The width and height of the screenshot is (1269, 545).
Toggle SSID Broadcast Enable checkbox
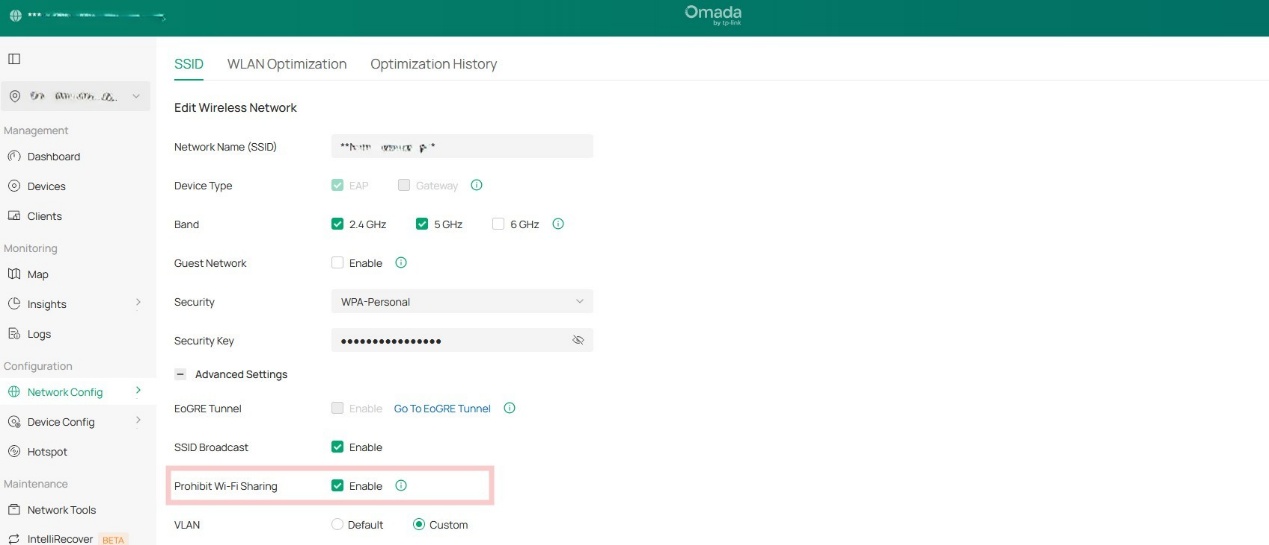[337, 447]
